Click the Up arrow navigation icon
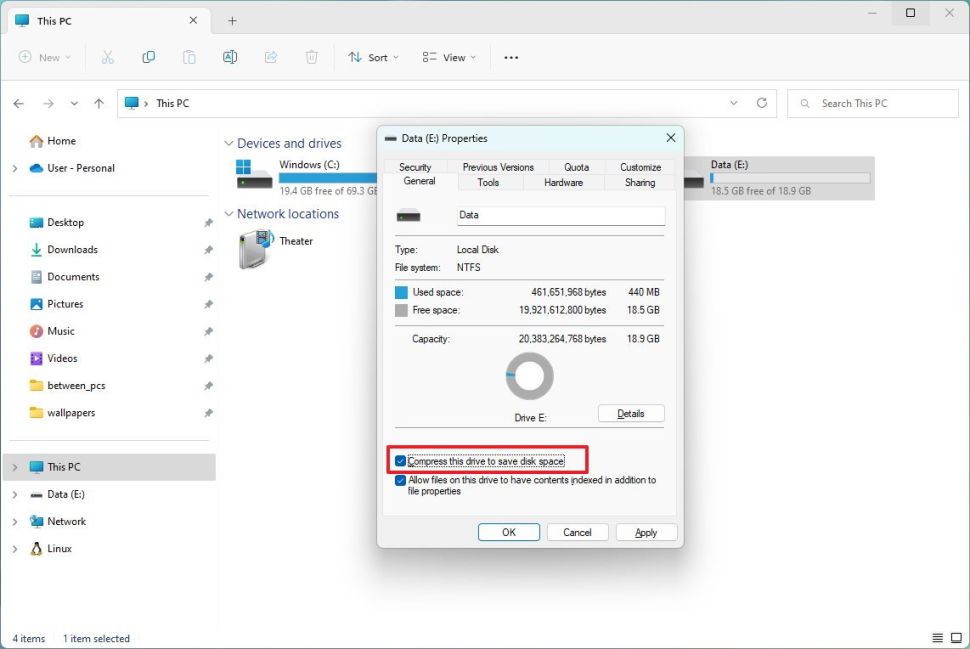This screenshot has width=970, height=649. point(98,103)
